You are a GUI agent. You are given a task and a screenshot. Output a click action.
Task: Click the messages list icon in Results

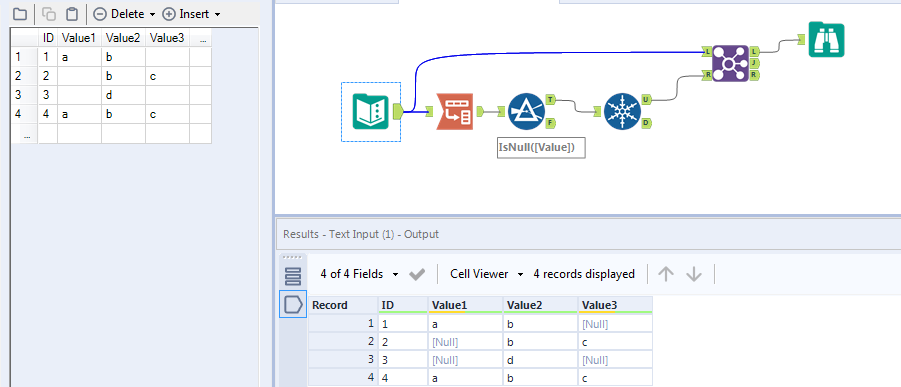click(x=293, y=277)
